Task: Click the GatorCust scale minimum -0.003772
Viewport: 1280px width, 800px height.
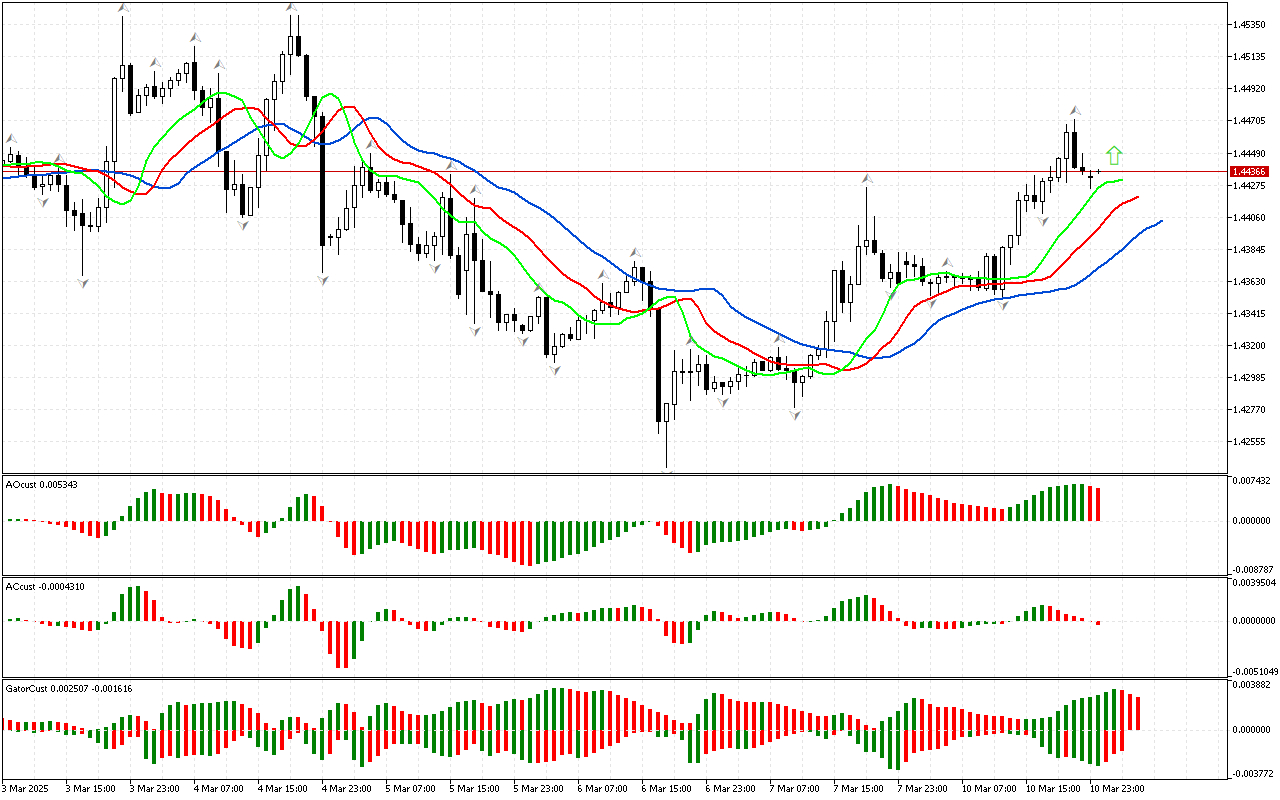Action: click(1252, 772)
